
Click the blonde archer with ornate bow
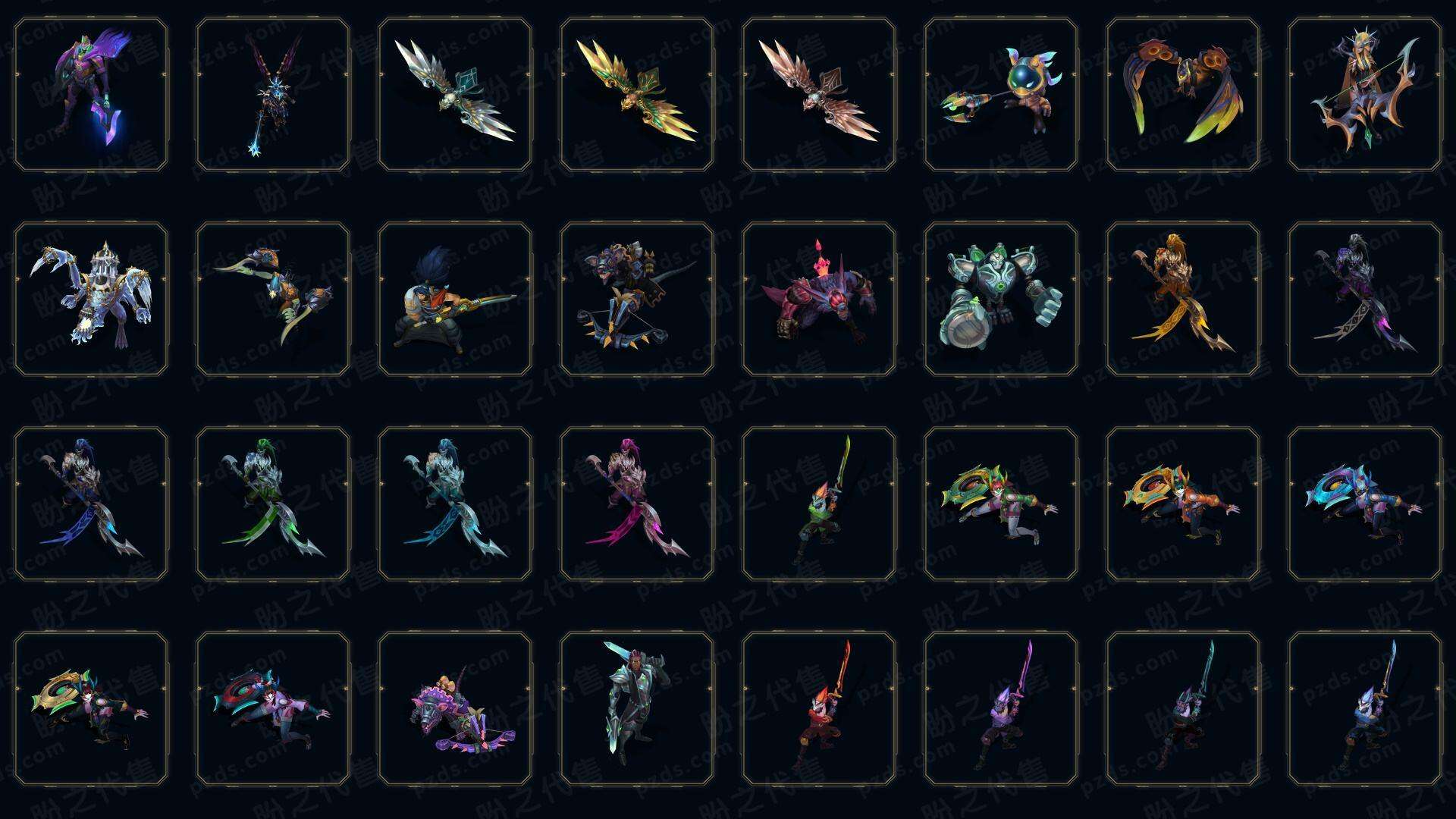(1365, 94)
